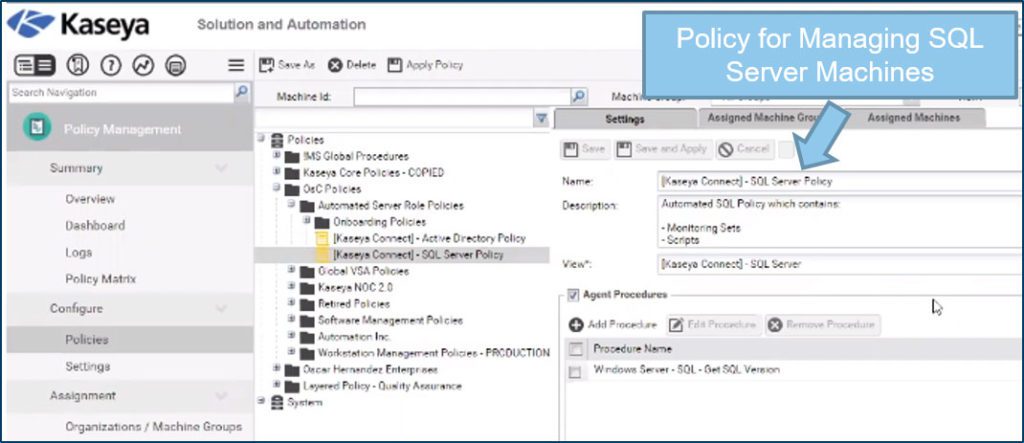Click the Save button
This screenshot has height=443, width=1024.
click(x=584, y=149)
